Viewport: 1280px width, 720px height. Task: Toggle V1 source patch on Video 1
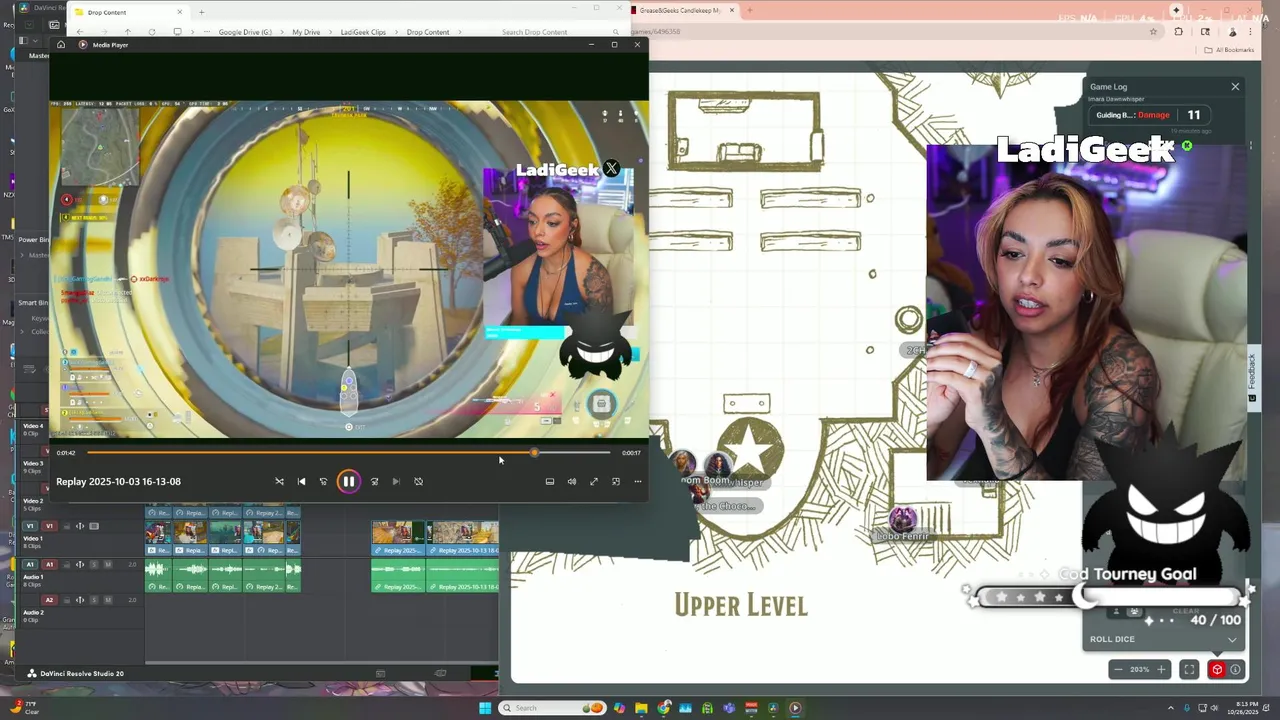(30, 526)
